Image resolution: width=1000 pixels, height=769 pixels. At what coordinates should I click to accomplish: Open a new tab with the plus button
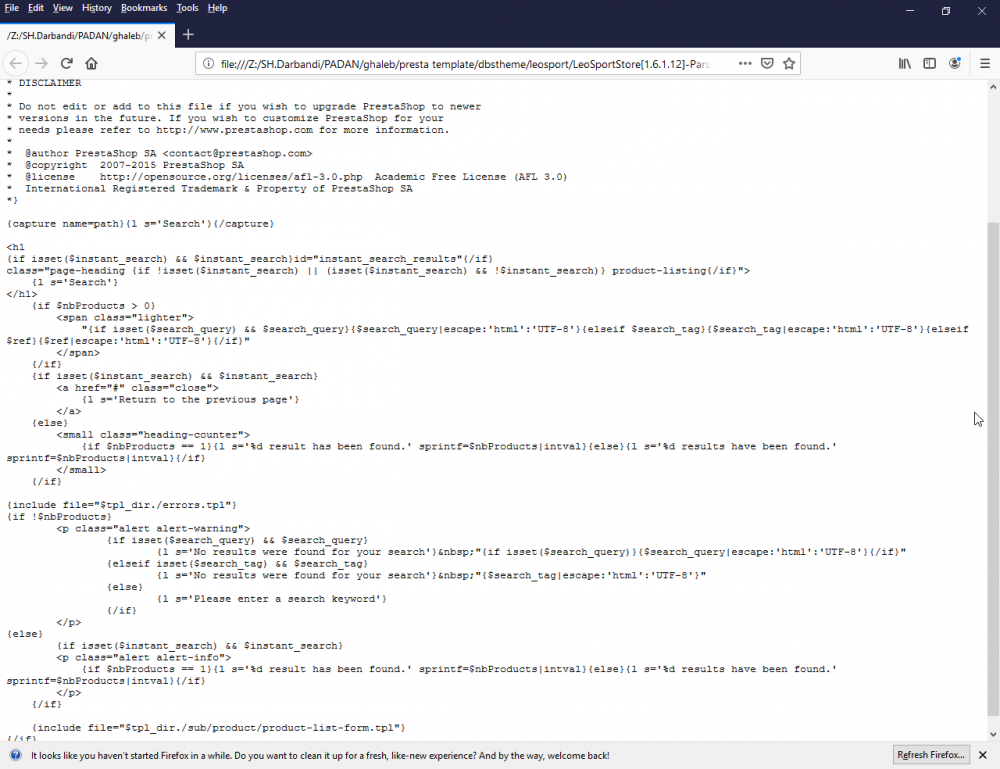186,33
